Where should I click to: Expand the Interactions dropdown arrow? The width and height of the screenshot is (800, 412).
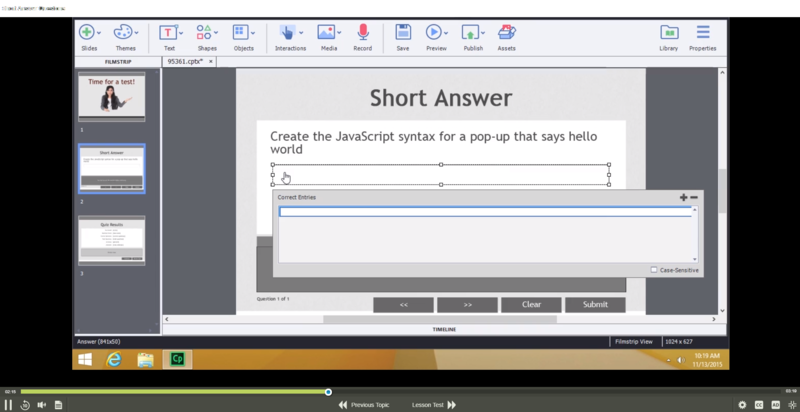point(301,33)
